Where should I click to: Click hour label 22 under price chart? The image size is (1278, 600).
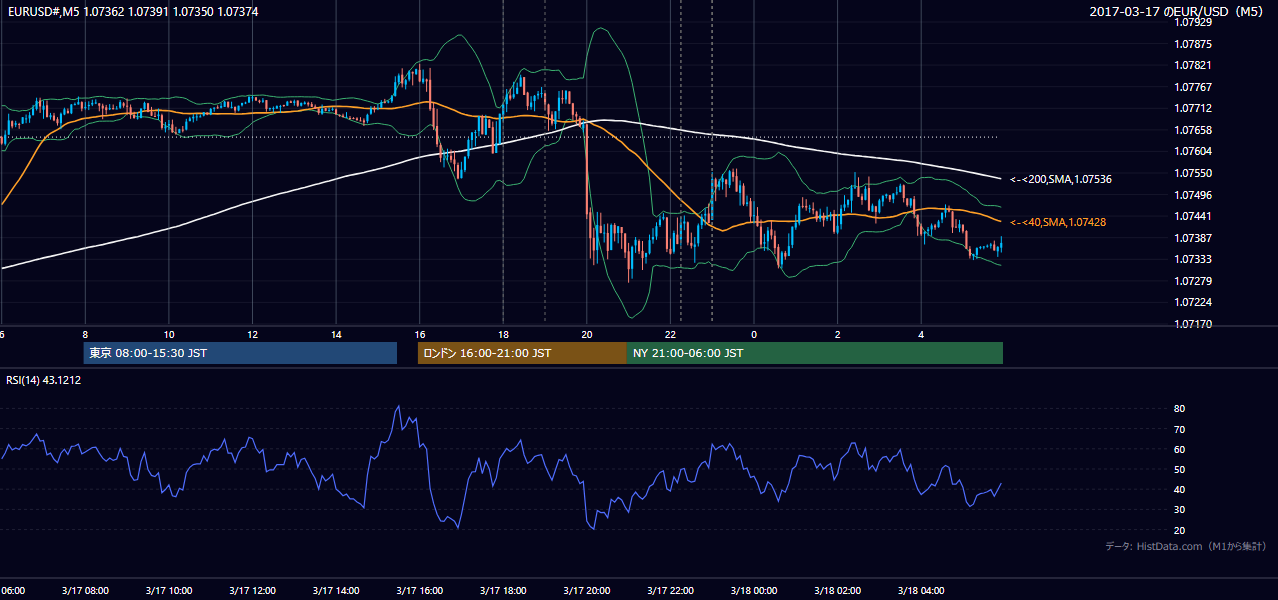671,335
